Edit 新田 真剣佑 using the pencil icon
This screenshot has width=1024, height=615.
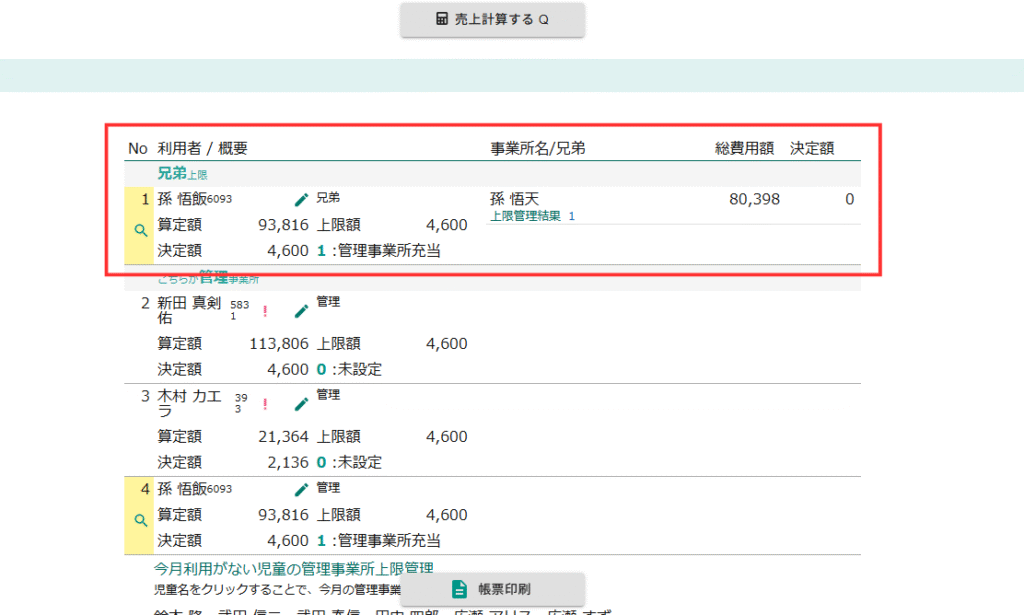301,311
